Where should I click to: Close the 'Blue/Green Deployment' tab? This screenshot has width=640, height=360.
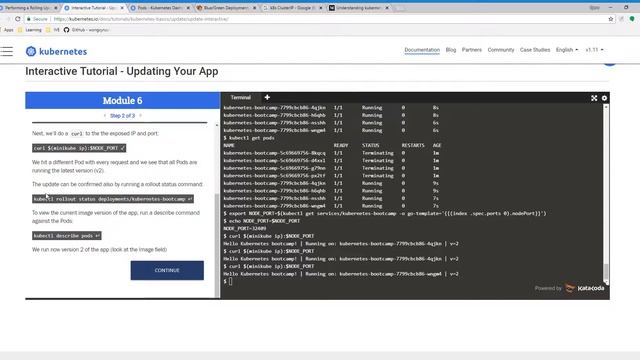pos(254,8)
